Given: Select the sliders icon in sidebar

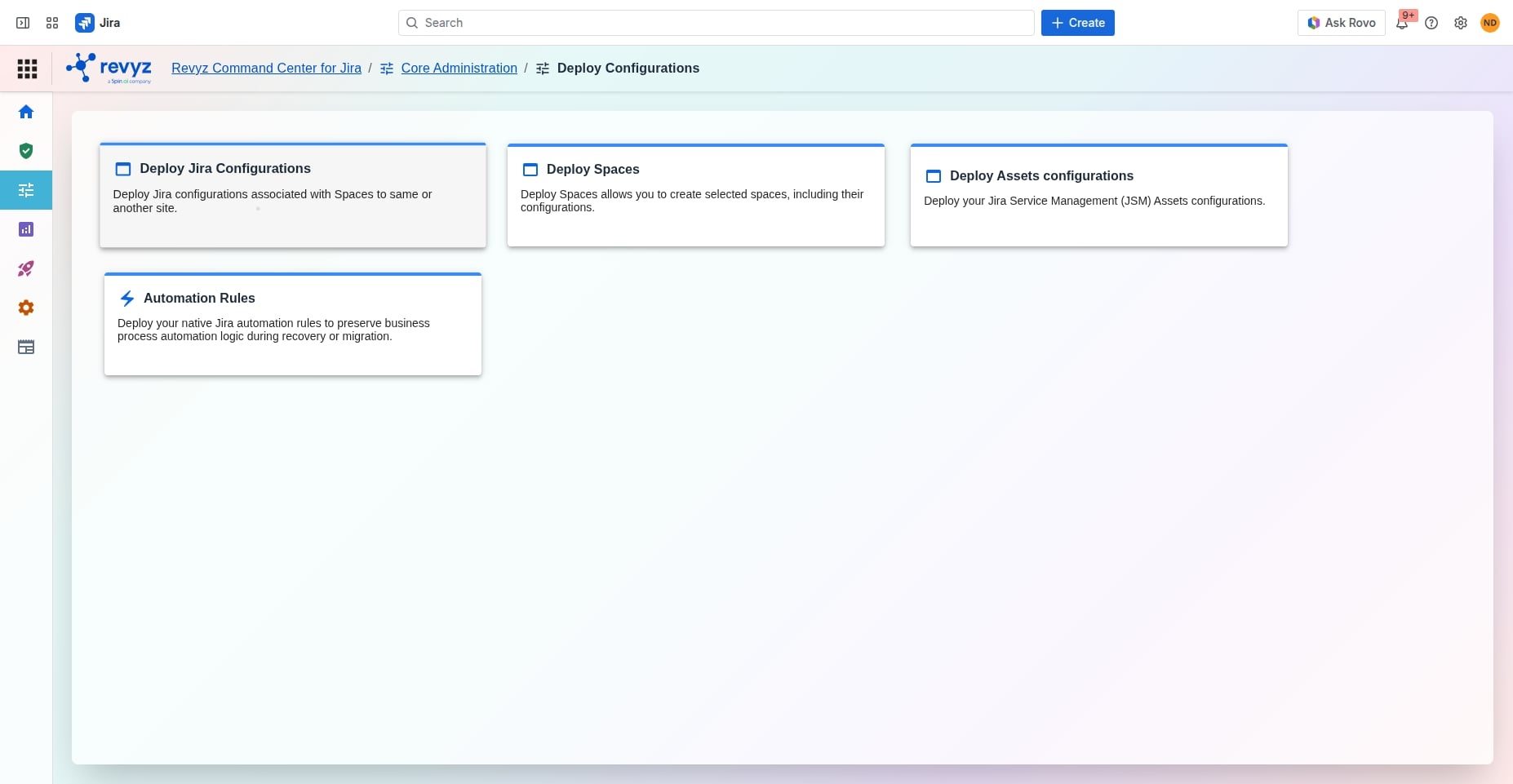Looking at the screenshot, I should point(26,190).
